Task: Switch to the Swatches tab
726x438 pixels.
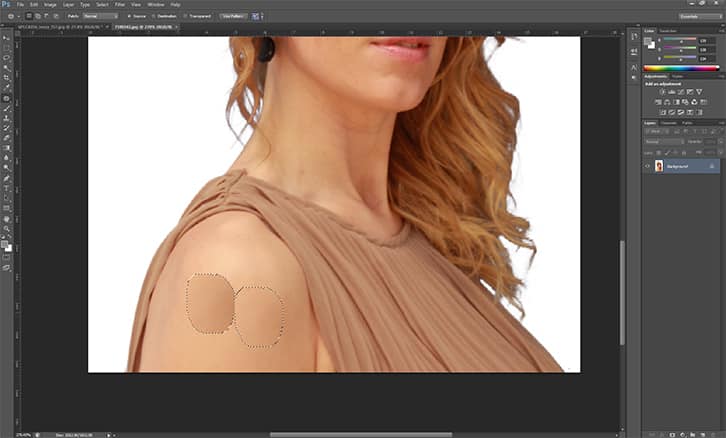Action: (668, 31)
